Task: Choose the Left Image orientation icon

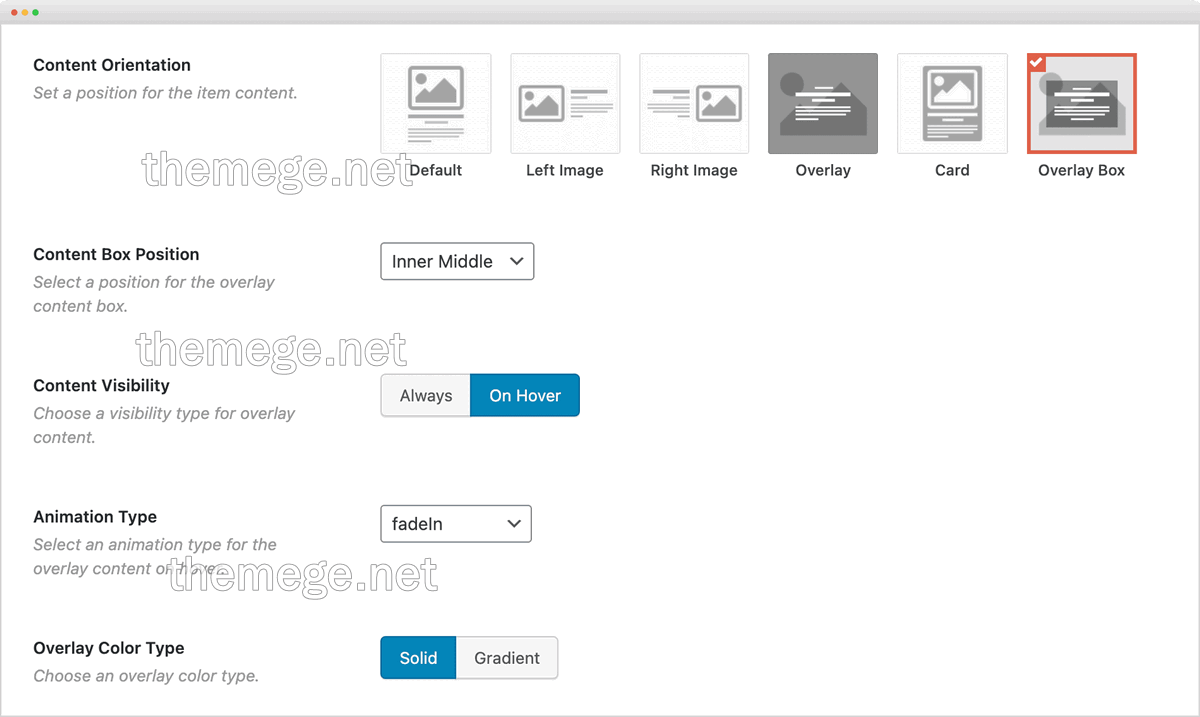Action: coord(565,104)
